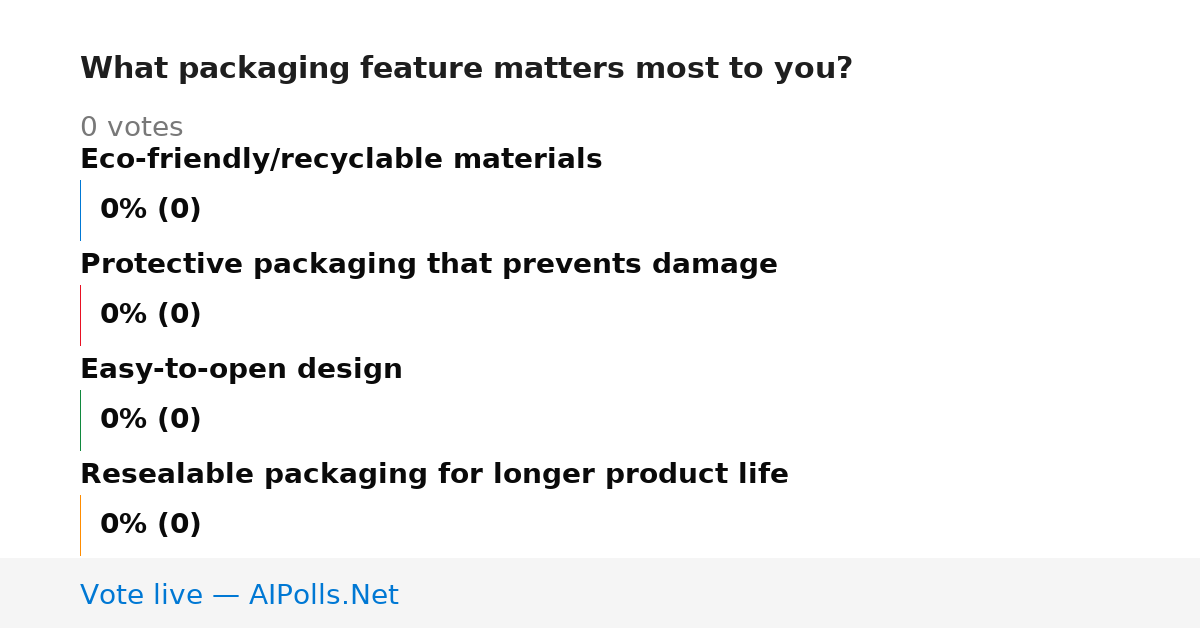The width and height of the screenshot is (1200, 628).
Task: Click the poll question heading
Action: point(466,69)
